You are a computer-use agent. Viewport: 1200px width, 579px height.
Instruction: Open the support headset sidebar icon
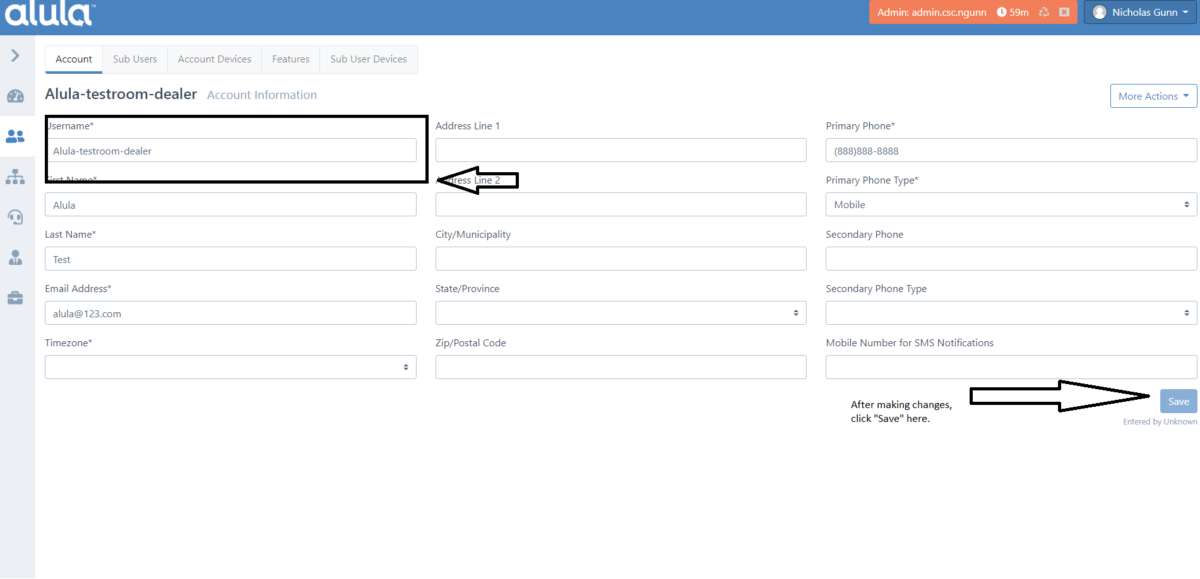(16, 217)
